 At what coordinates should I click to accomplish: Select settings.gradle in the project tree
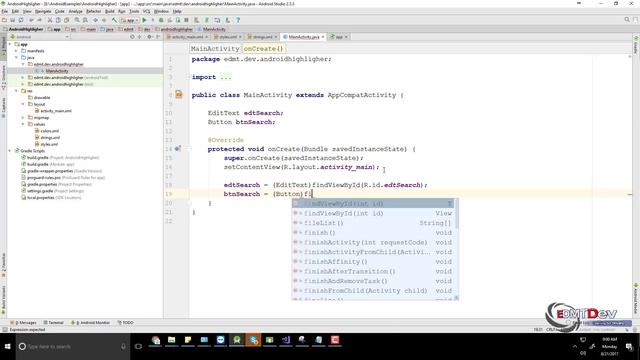coord(40,191)
